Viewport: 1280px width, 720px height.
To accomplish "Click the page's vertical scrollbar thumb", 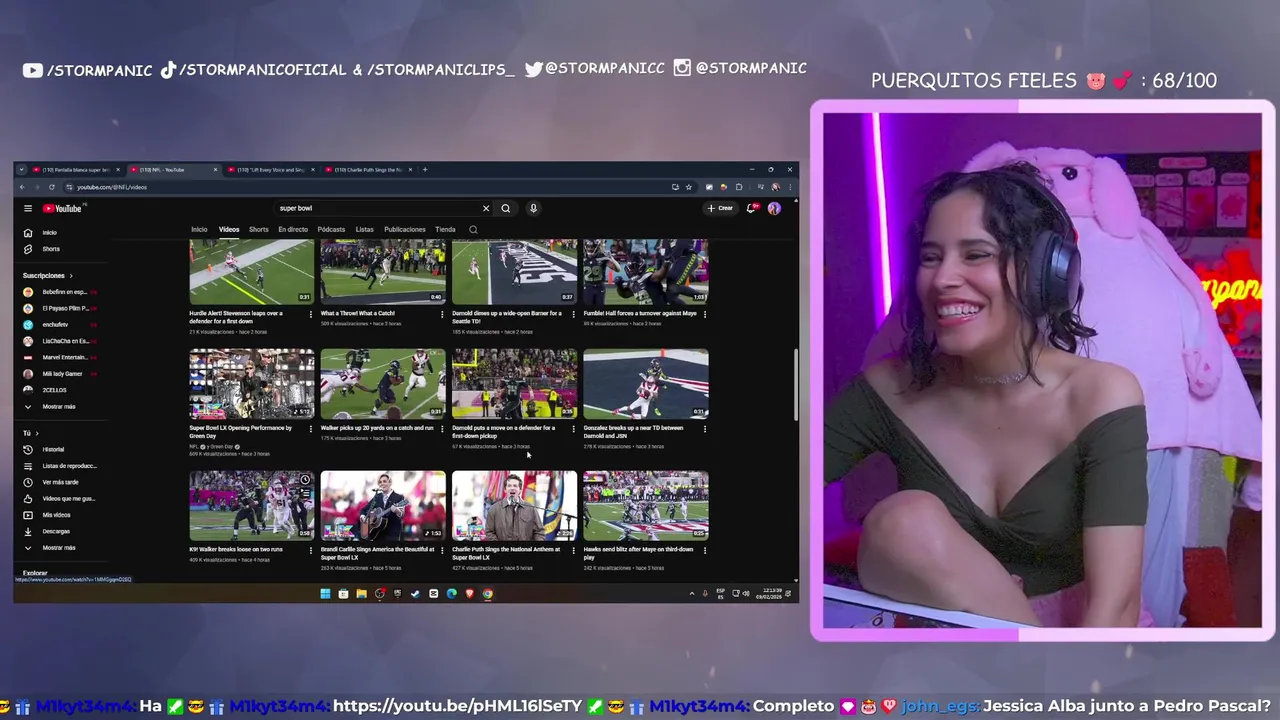I will pos(796,385).
